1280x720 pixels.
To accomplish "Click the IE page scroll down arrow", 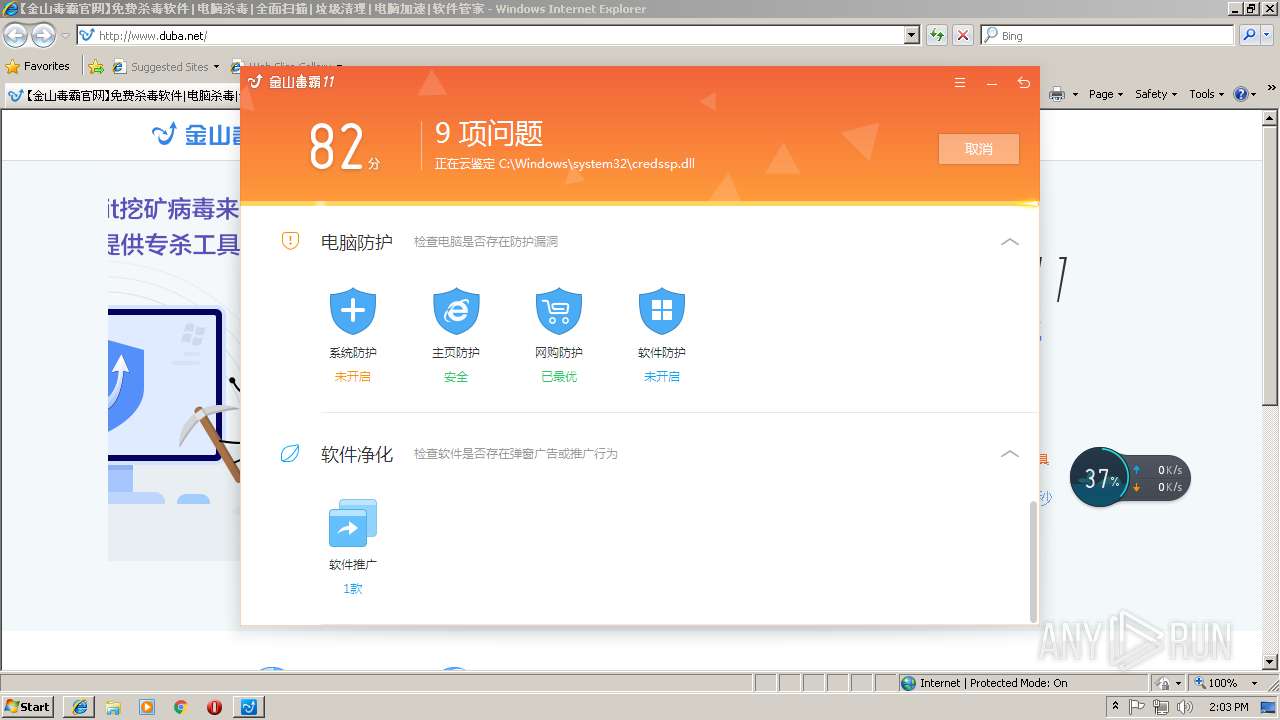I will pos(1271,662).
